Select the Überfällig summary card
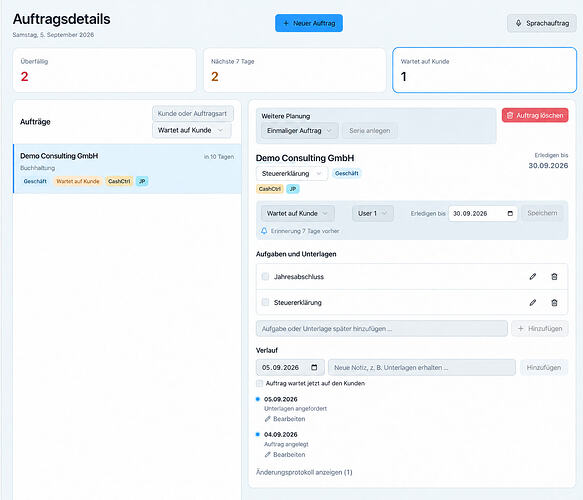Image resolution: width=583 pixels, height=500 pixels. coord(104,70)
